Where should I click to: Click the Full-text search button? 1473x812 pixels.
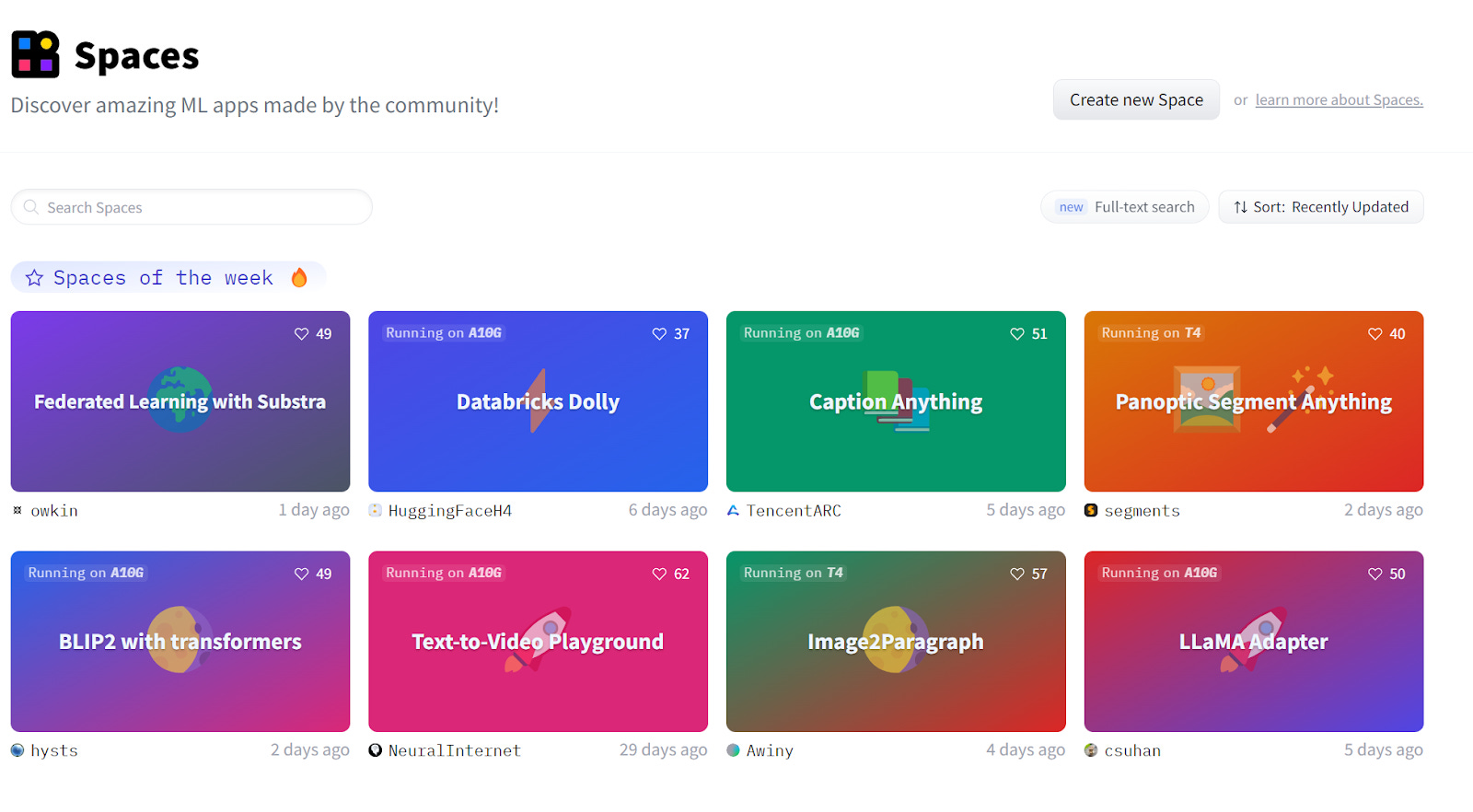pyautogui.click(x=1125, y=207)
